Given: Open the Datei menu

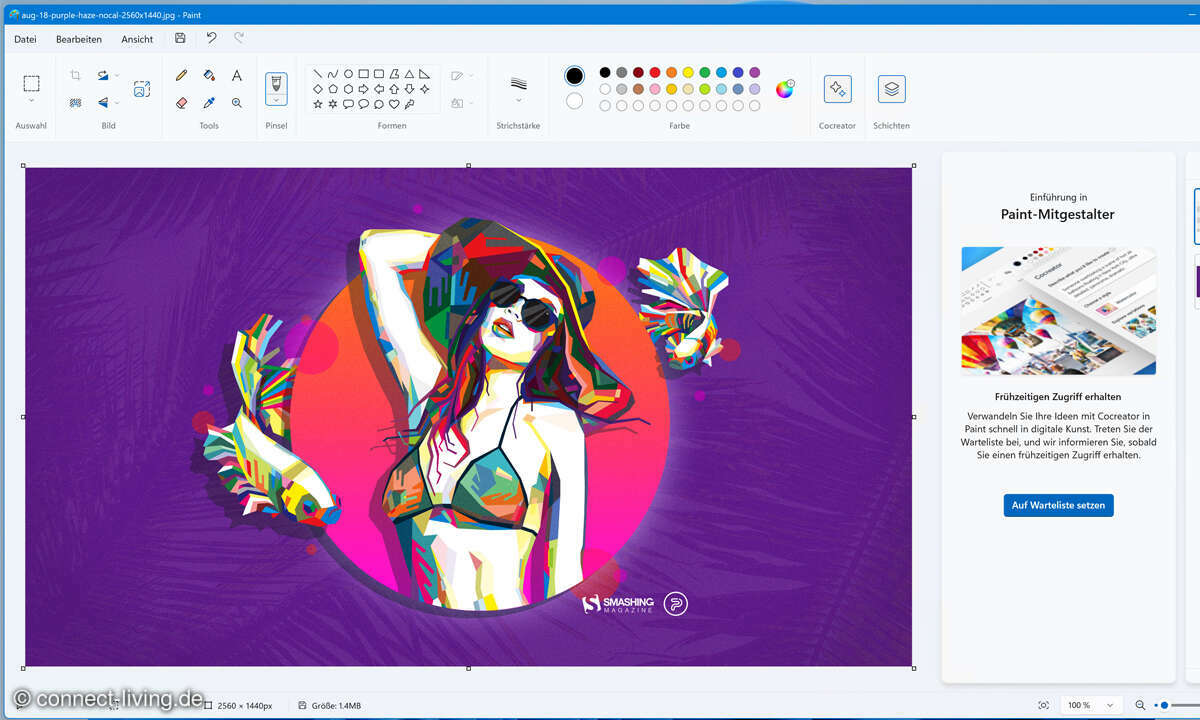Looking at the screenshot, I should [x=25, y=39].
